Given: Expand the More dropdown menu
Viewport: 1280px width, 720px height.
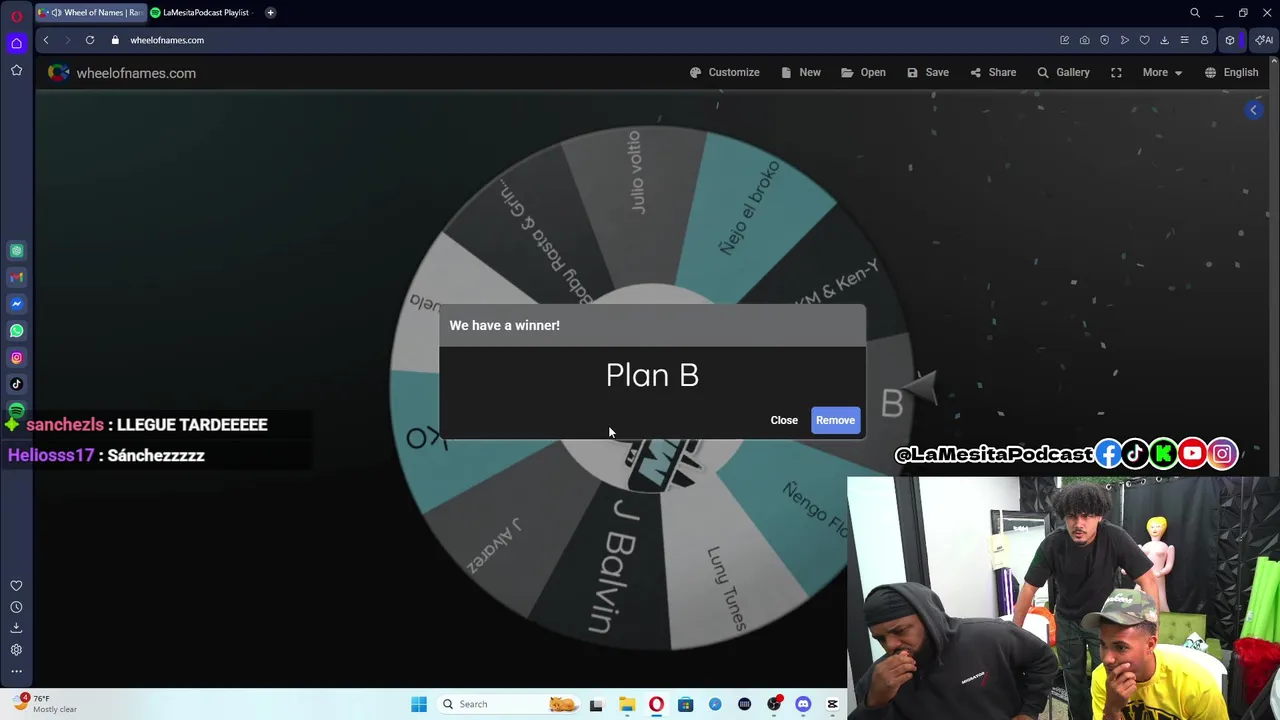Looking at the screenshot, I should pyautogui.click(x=1162, y=72).
